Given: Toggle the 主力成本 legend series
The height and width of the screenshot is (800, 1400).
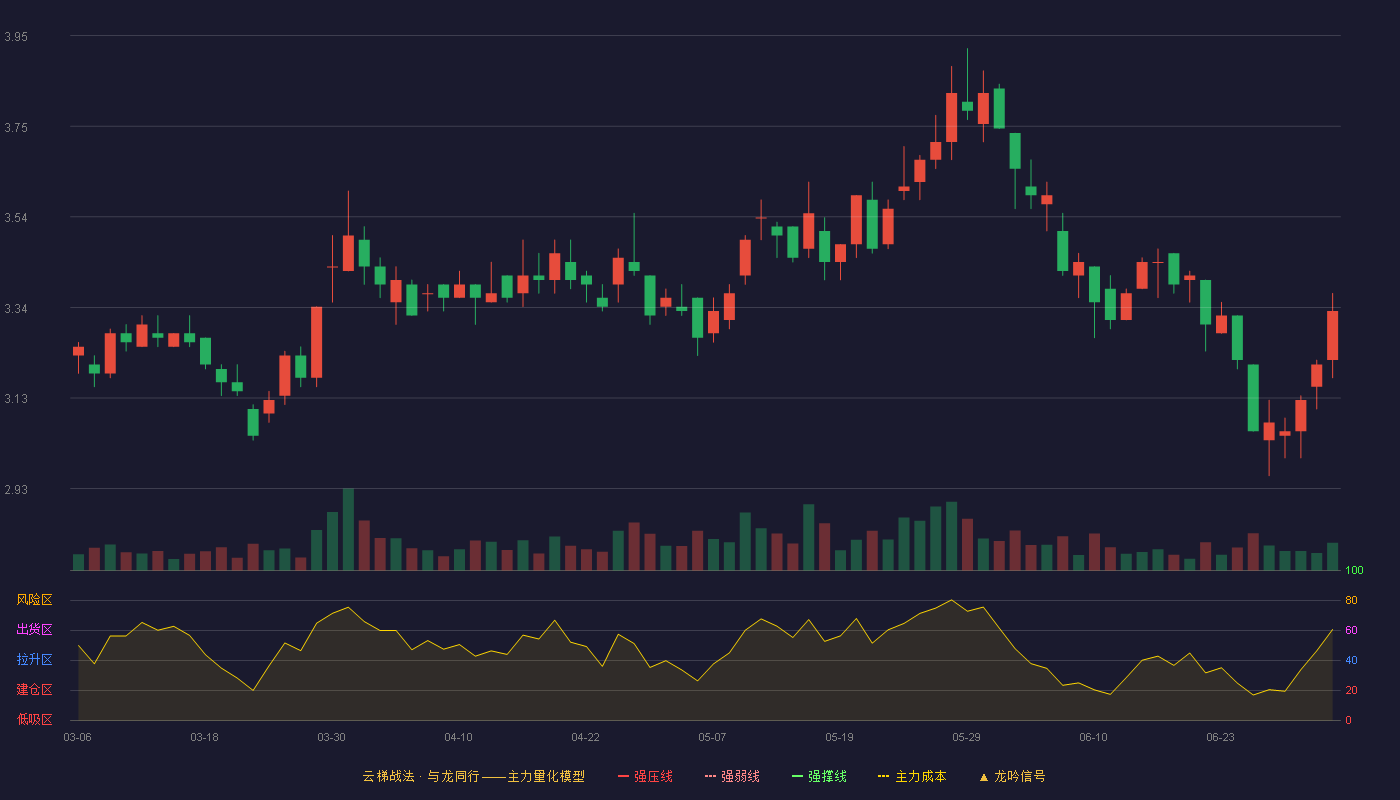Looking at the screenshot, I should 911,776.
